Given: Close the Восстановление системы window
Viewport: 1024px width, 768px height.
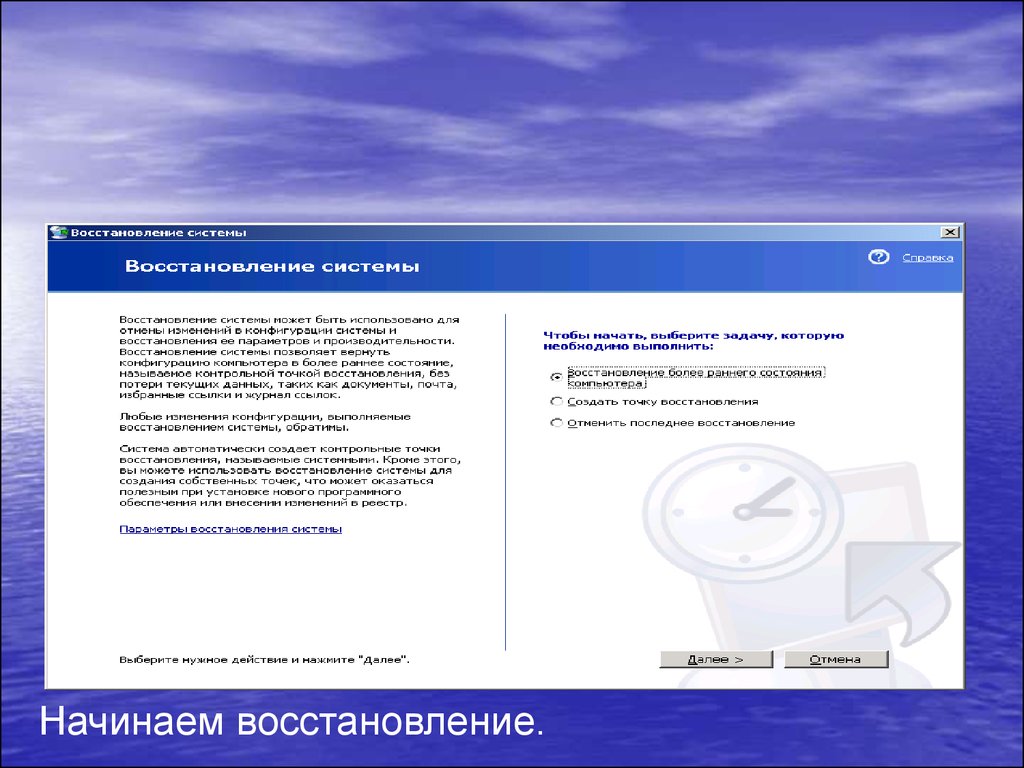Looking at the screenshot, I should [950, 232].
